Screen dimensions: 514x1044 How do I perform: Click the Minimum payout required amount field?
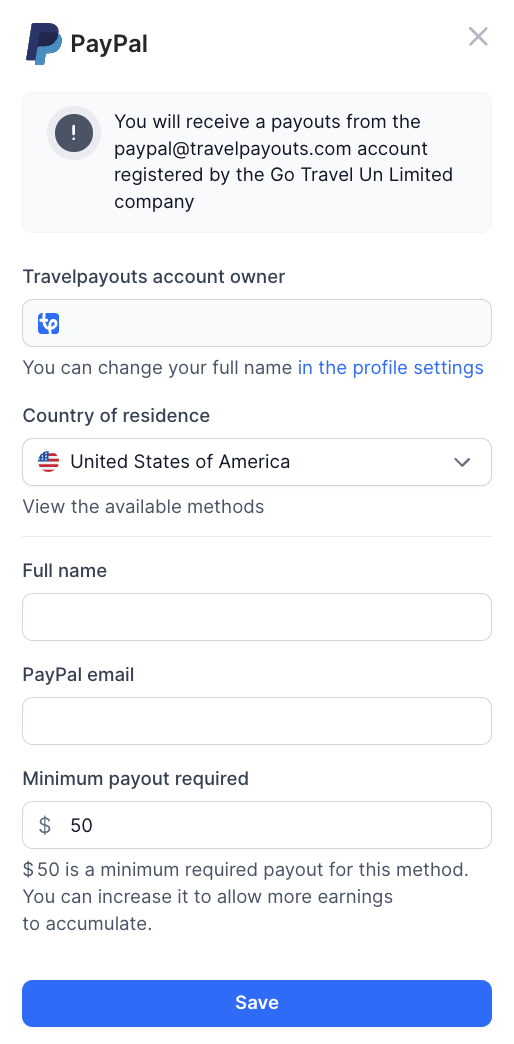click(x=257, y=825)
